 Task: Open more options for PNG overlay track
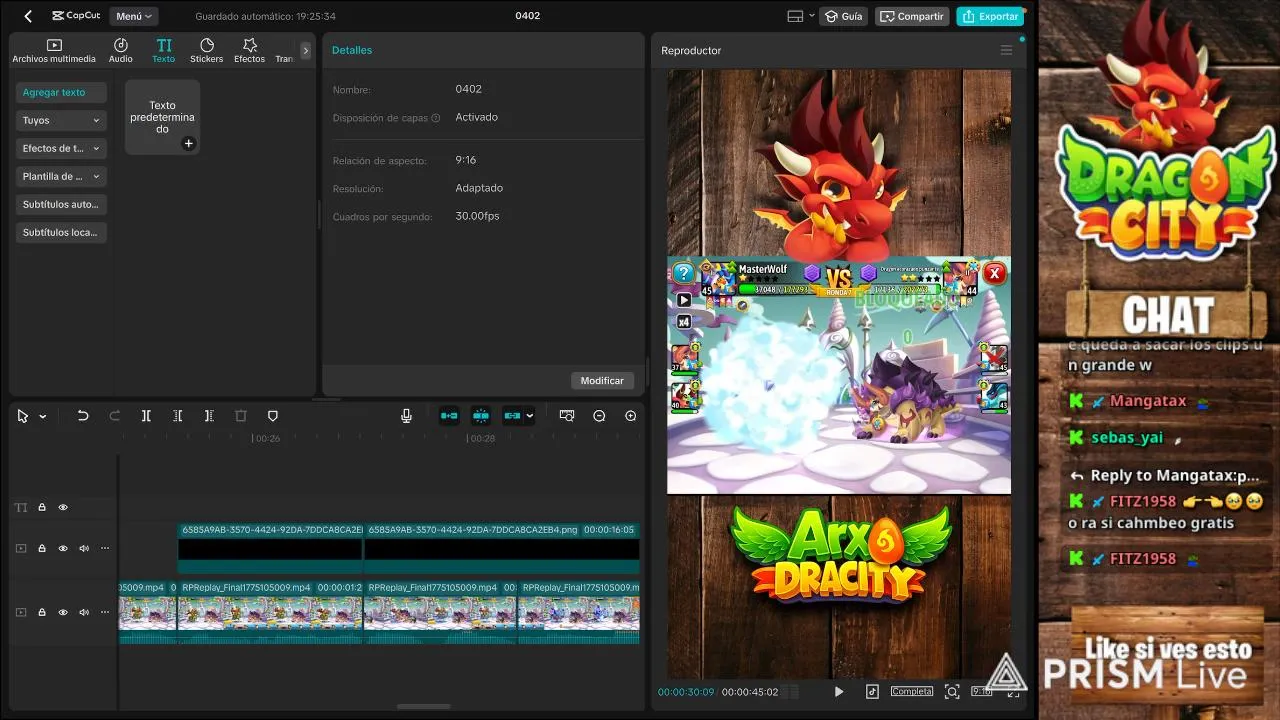click(104, 548)
